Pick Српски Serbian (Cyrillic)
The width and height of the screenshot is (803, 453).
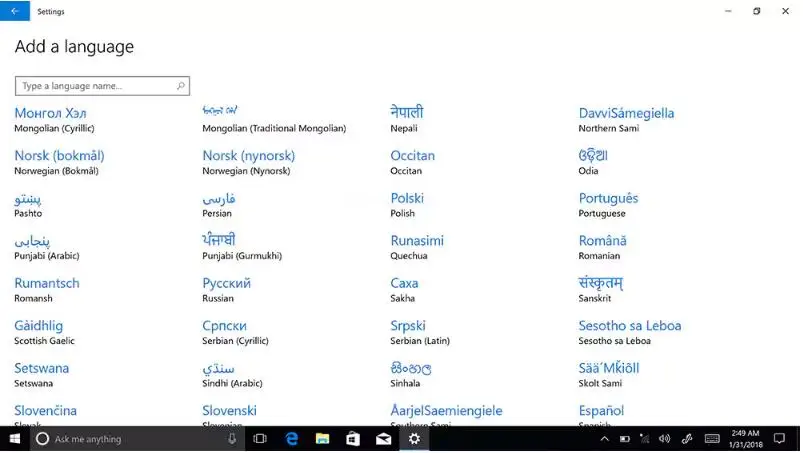pyautogui.click(x=236, y=332)
